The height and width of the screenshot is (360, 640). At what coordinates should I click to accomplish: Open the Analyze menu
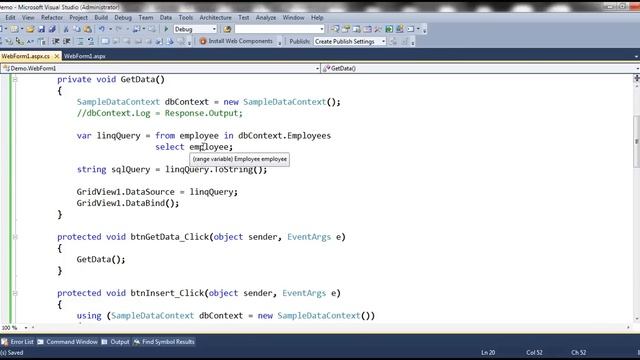pos(266,18)
